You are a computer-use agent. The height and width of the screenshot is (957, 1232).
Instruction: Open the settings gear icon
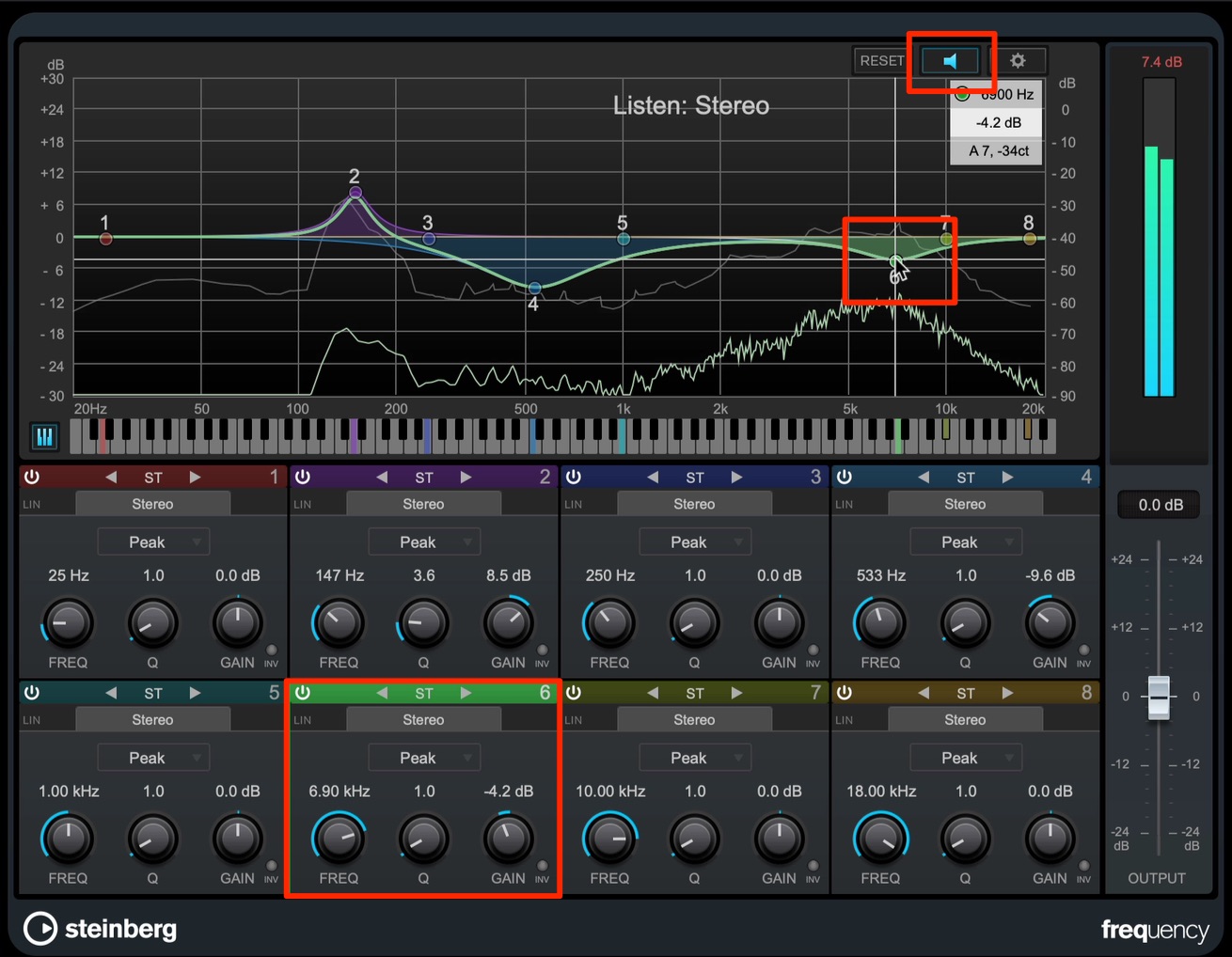point(1018,61)
